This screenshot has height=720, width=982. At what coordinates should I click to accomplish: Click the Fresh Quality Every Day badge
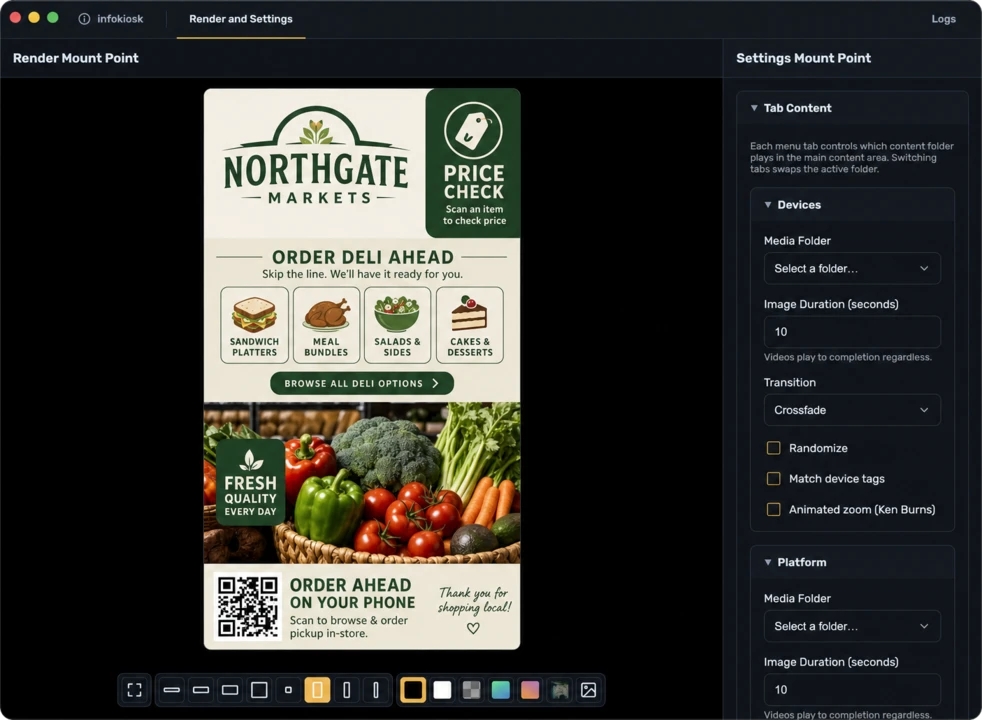(x=251, y=482)
